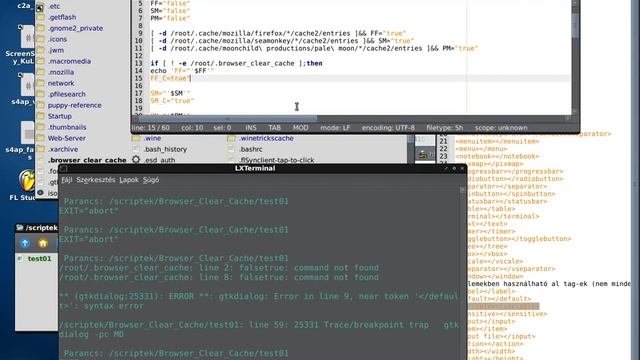This screenshot has width=640, height=360.
Task: Open the .winetrickscache folder icon
Action: coord(231,139)
